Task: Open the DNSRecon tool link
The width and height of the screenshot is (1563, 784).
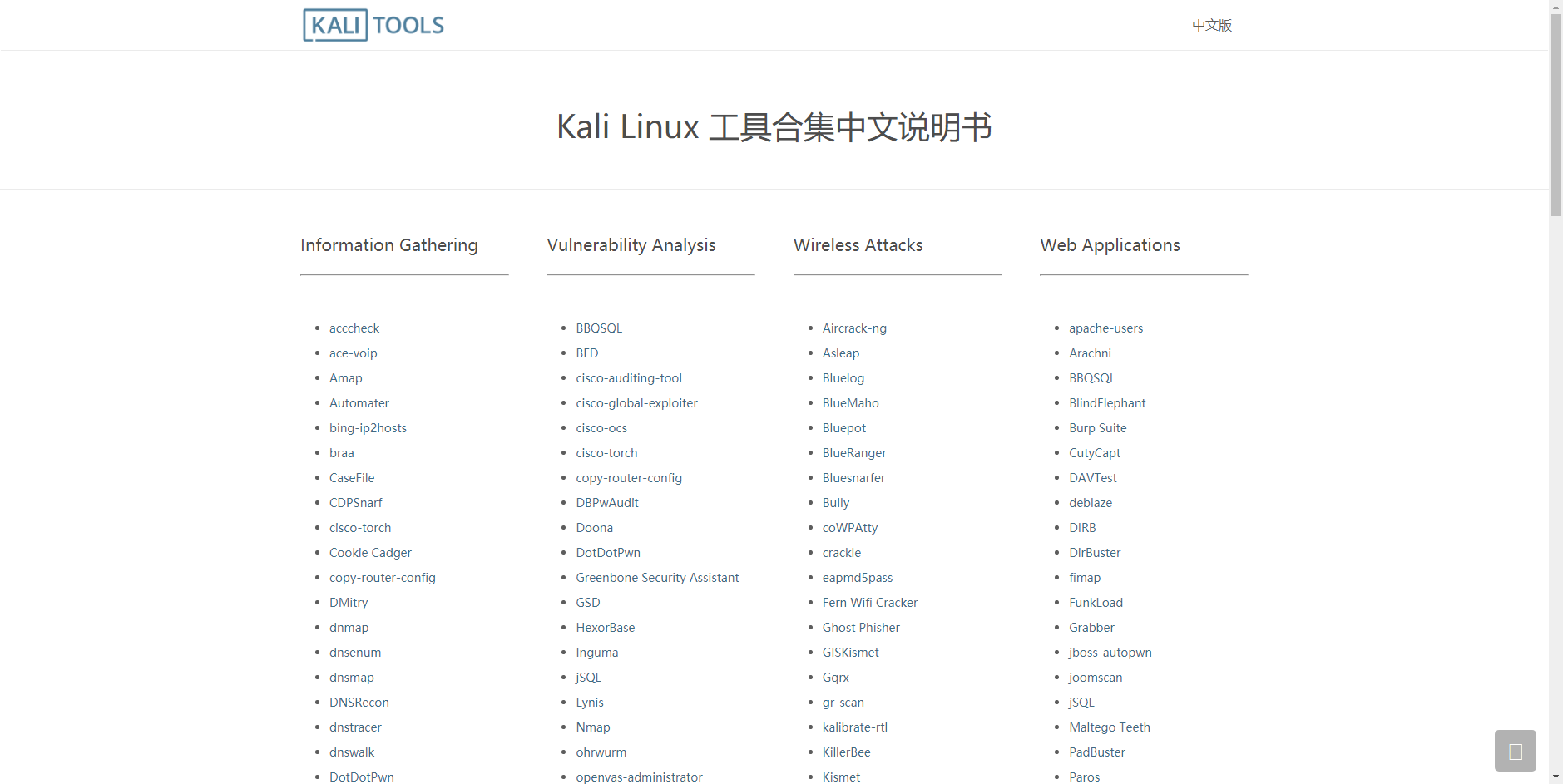Action: (359, 703)
